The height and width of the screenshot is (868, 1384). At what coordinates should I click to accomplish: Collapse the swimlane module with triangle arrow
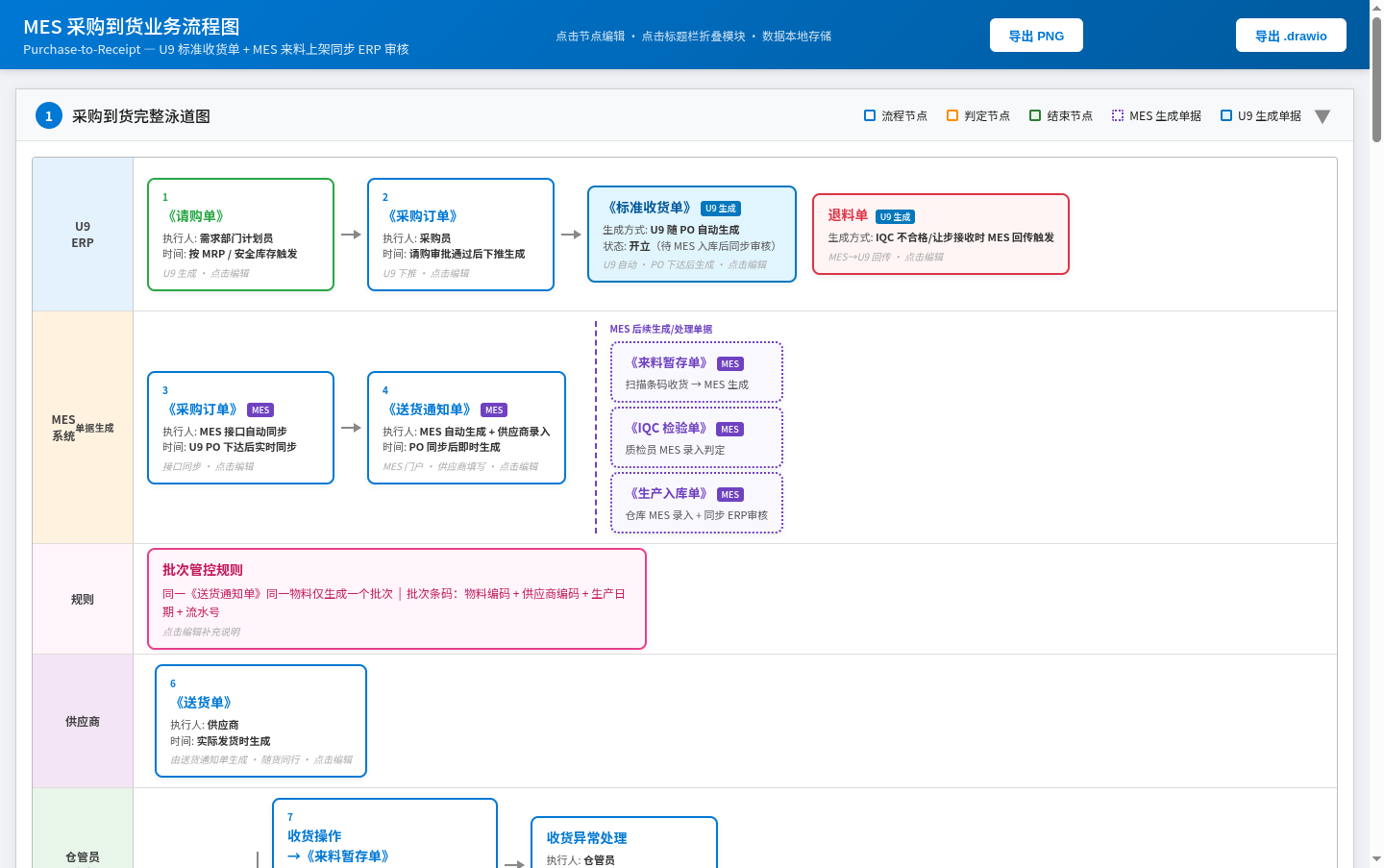click(1322, 116)
